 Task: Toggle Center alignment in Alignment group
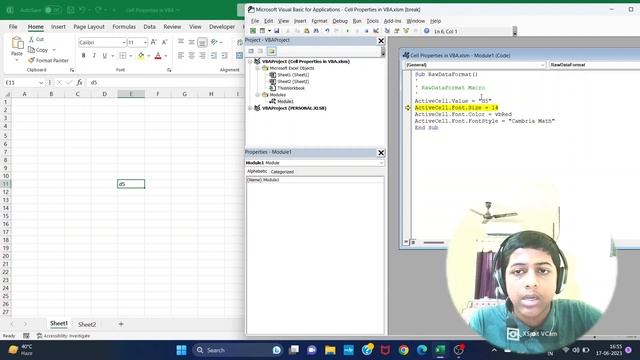[191, 56]
